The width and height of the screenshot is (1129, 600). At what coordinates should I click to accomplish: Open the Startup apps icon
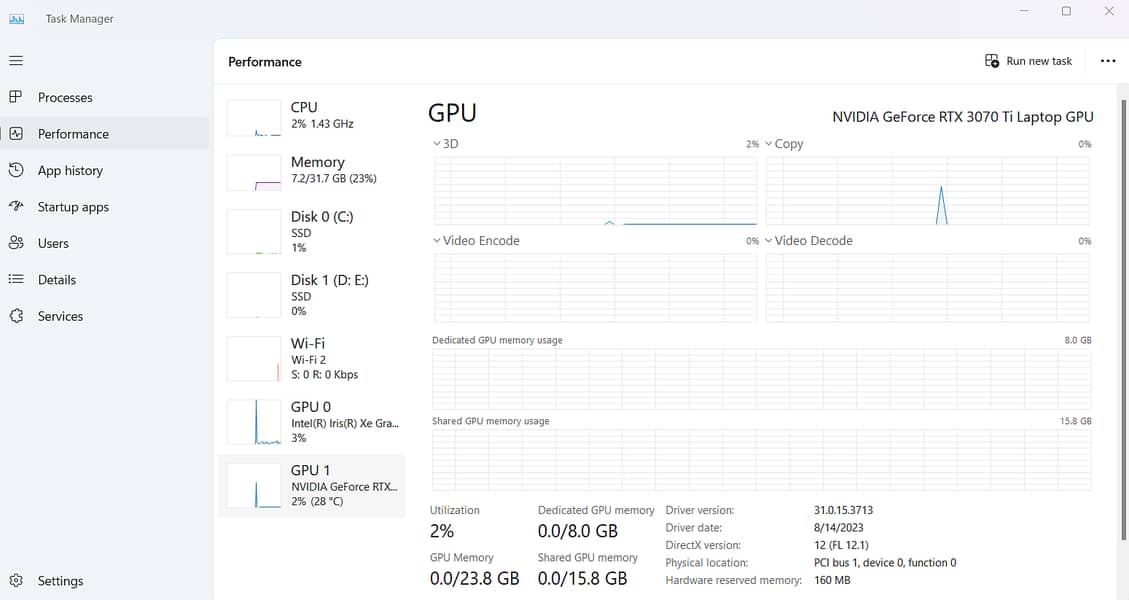(x=16, y=207)
